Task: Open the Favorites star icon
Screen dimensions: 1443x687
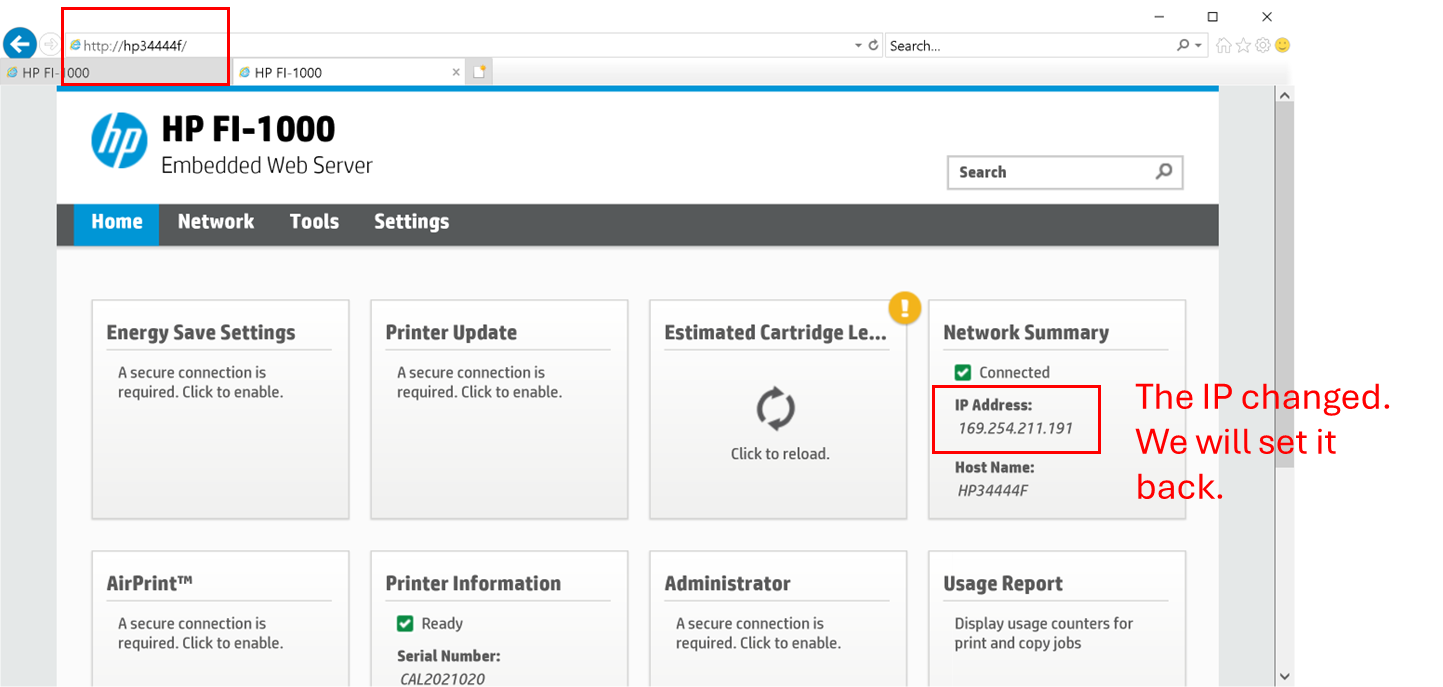Action: pyautogui.click(x=1243, y=45)
